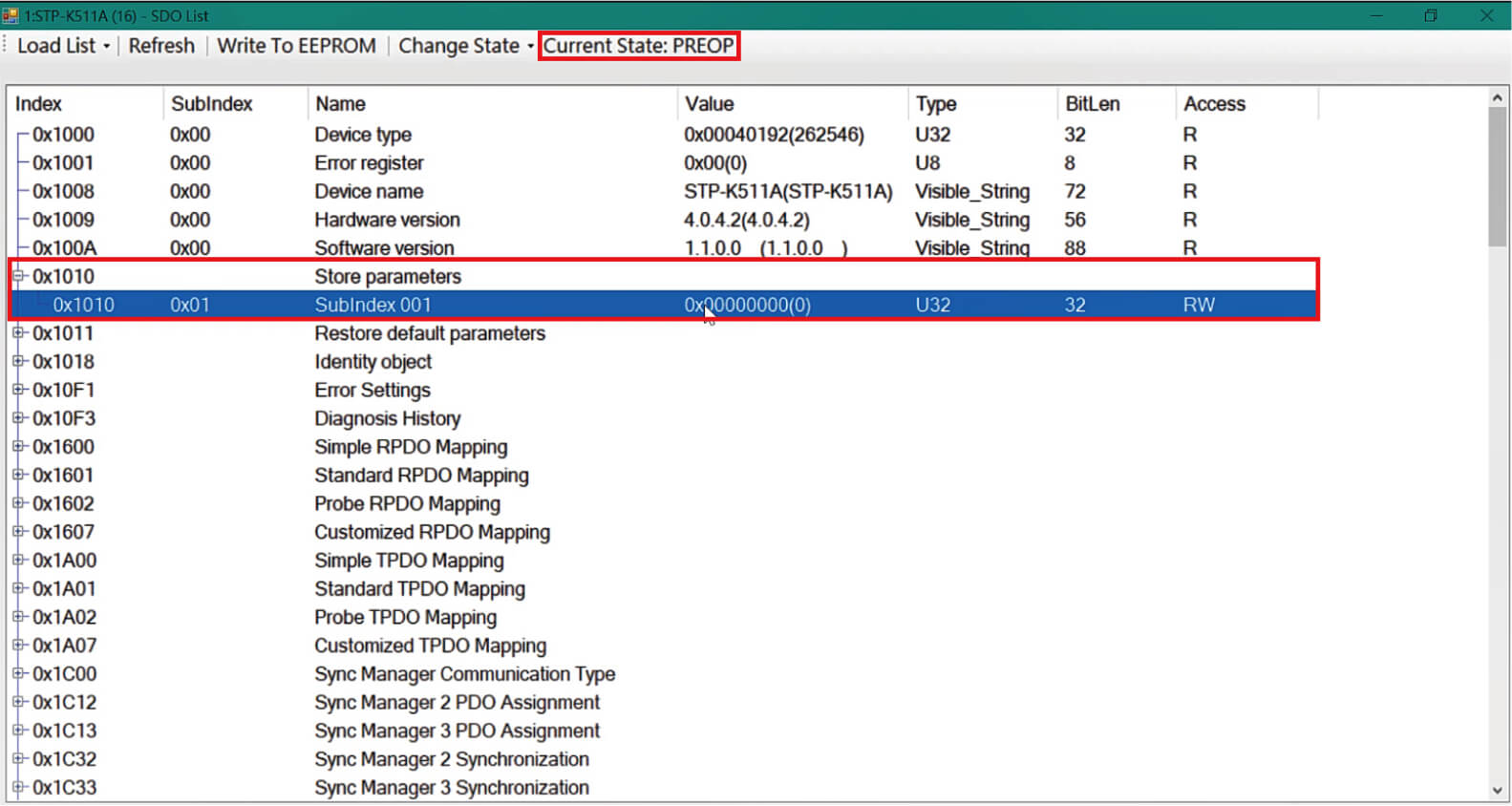The image size is (1512, 806).
Task: Expand the 0x1011 Restore default parameters node
Action: [17, 333]
